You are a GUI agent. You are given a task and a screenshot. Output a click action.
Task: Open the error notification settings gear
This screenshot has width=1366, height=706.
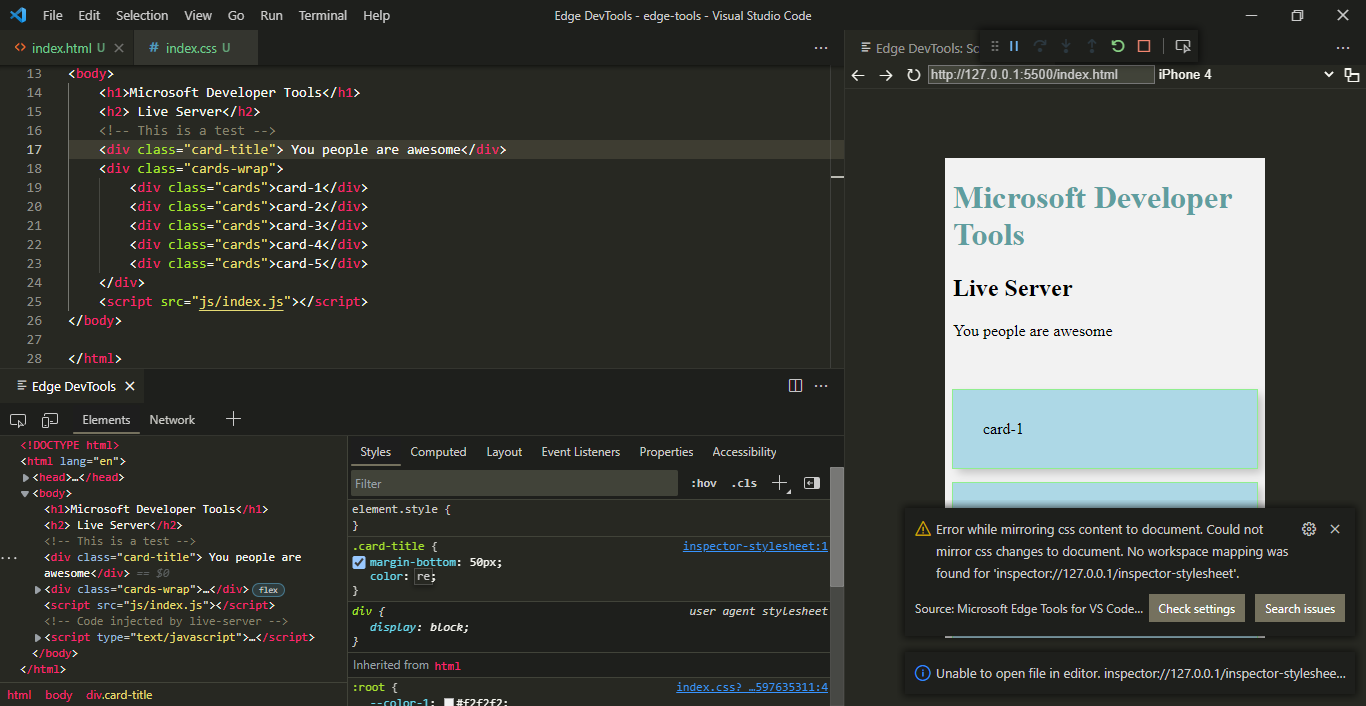tap(1309, 528)
